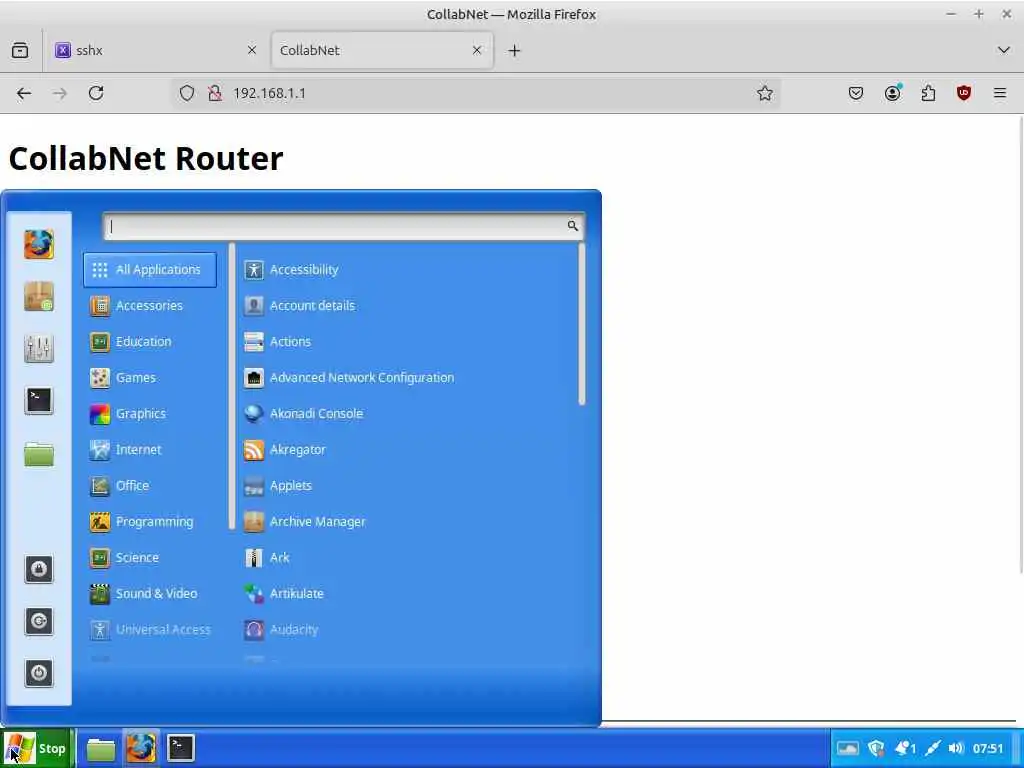Open Software Manager package icon in favorites

point(39,296)
